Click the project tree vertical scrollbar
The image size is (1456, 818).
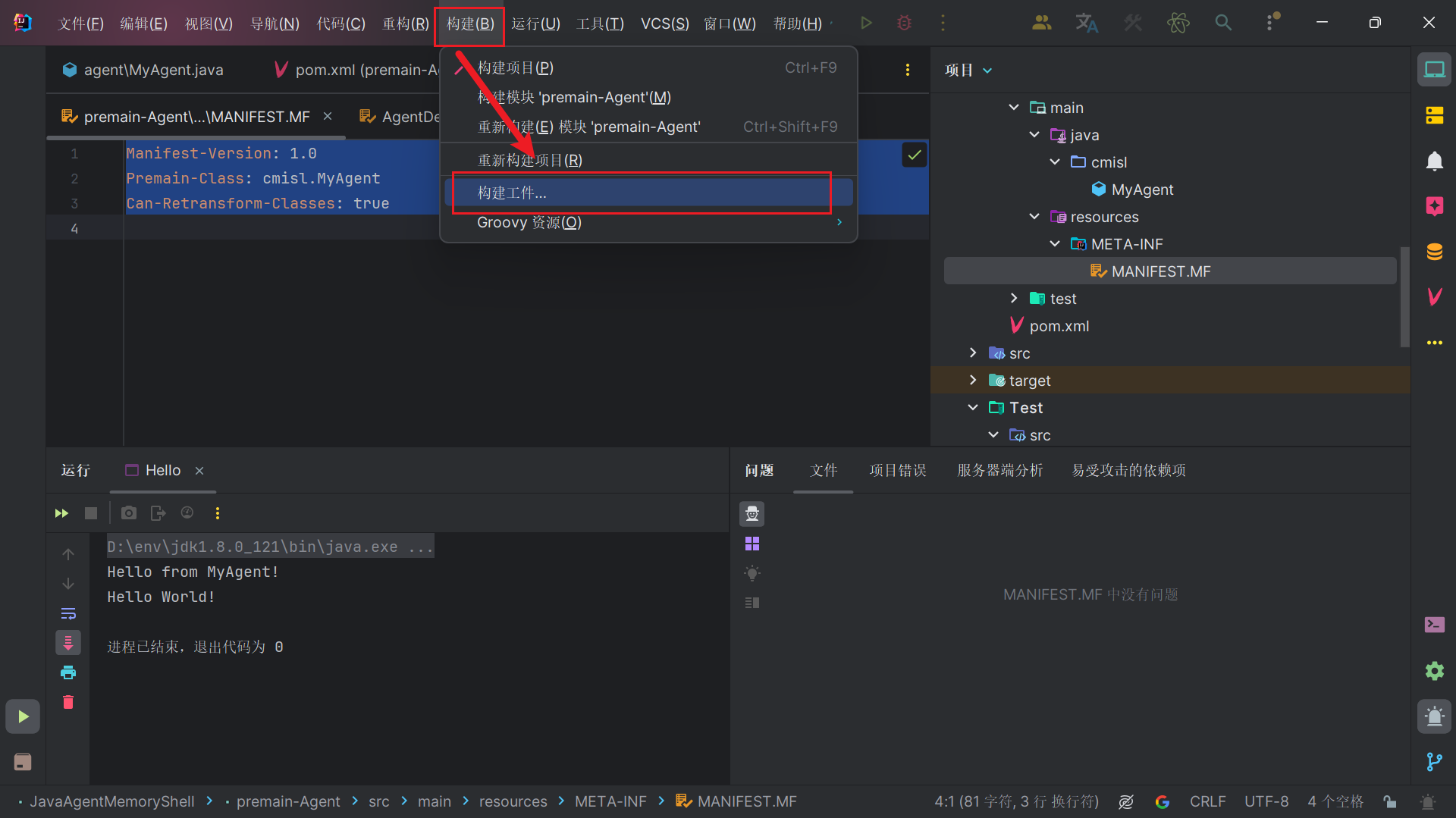pos(1404,296)
